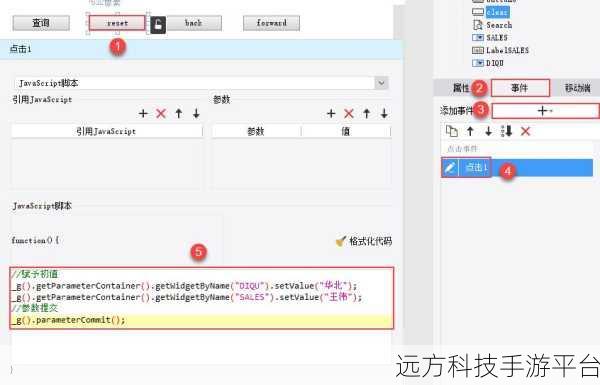Select LabelSALES in the widget tree
The width and height of the screenshot is (600, 385).
(x=507, y=50)
